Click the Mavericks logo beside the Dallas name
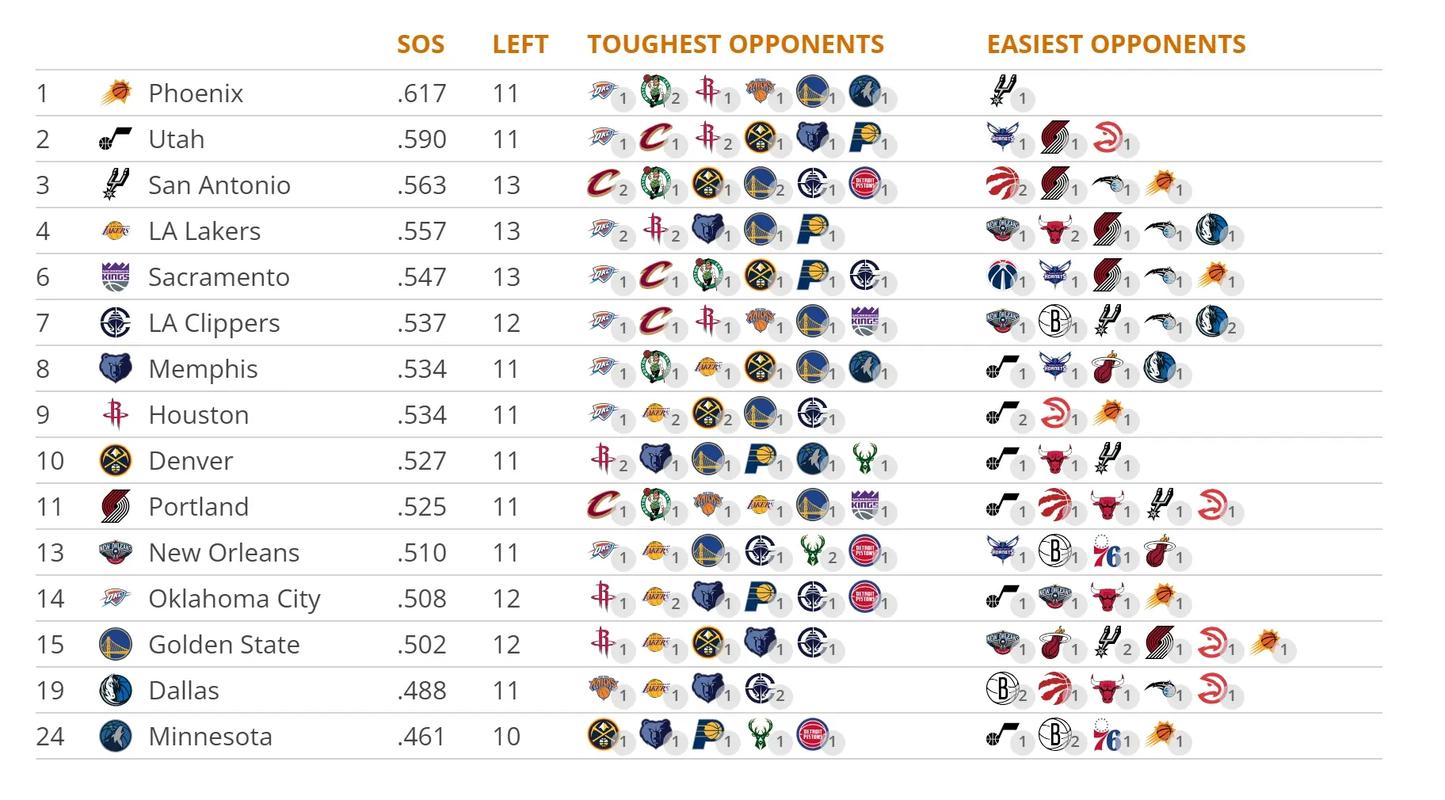Image resolution: width=1445 pixels, height=800 pixels. click(116, 690)
